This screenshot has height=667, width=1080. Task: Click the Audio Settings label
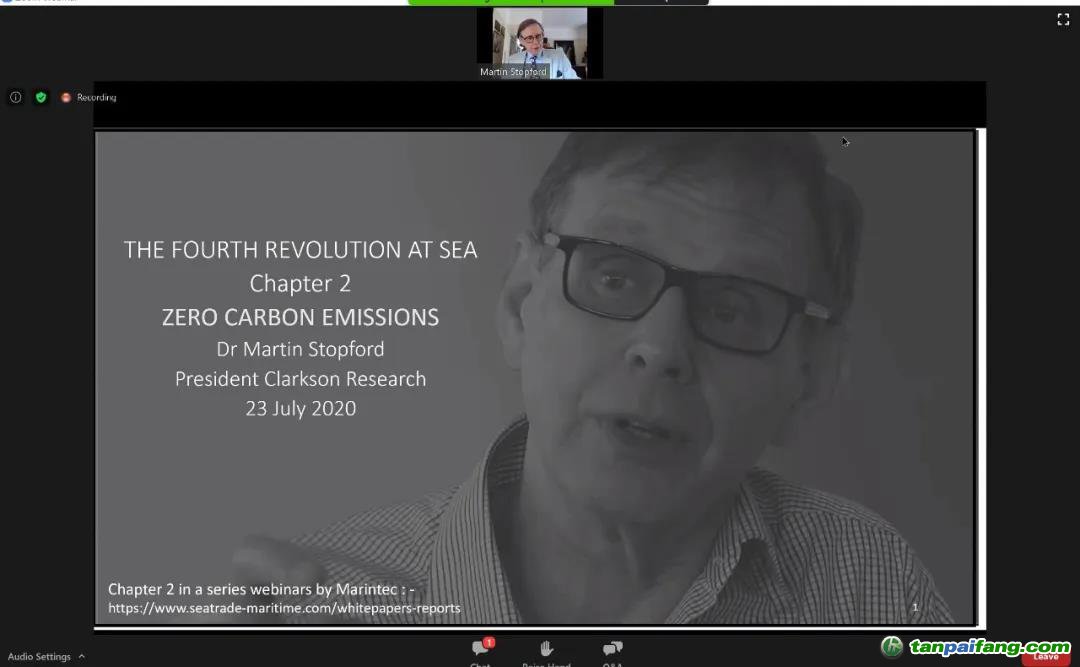pos(39,657)
